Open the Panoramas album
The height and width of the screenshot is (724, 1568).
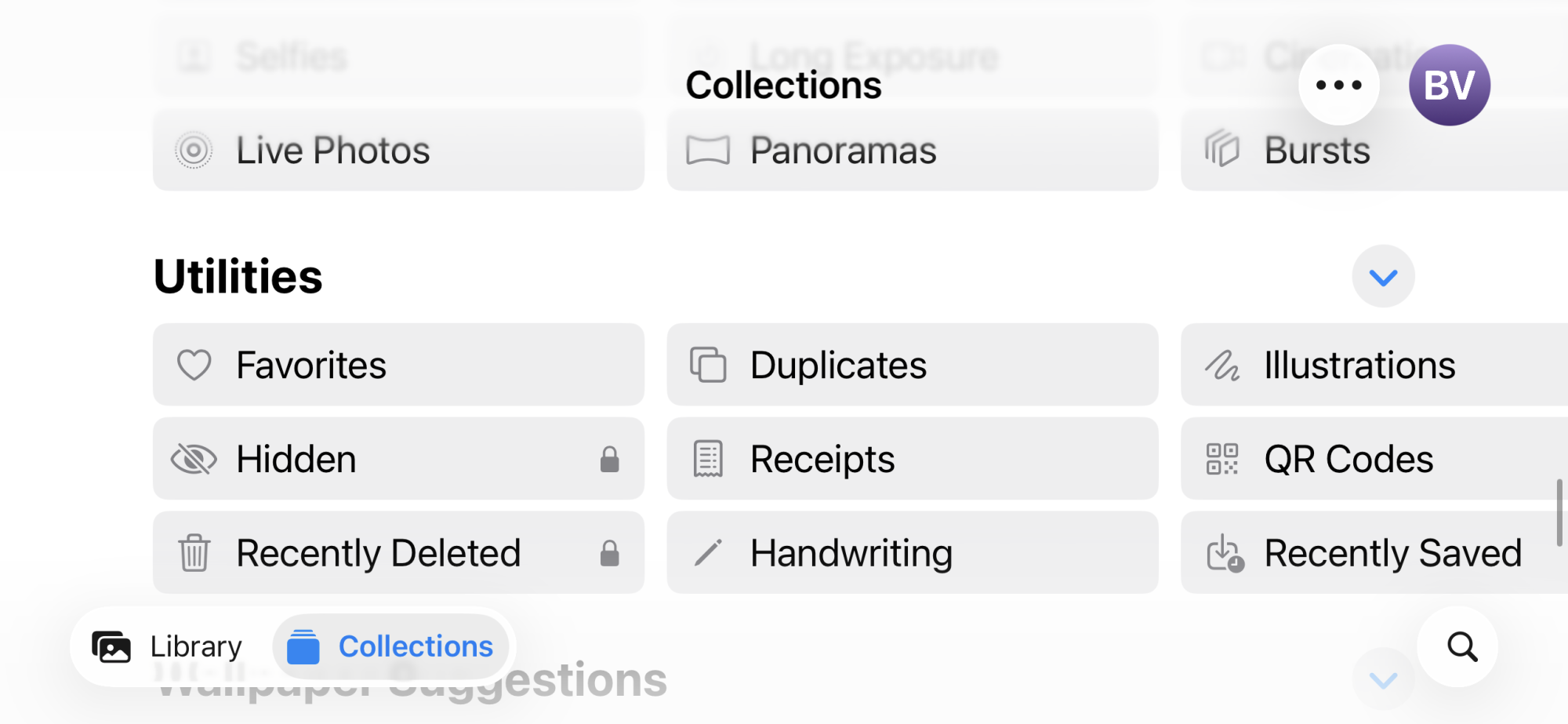point(913,150)
